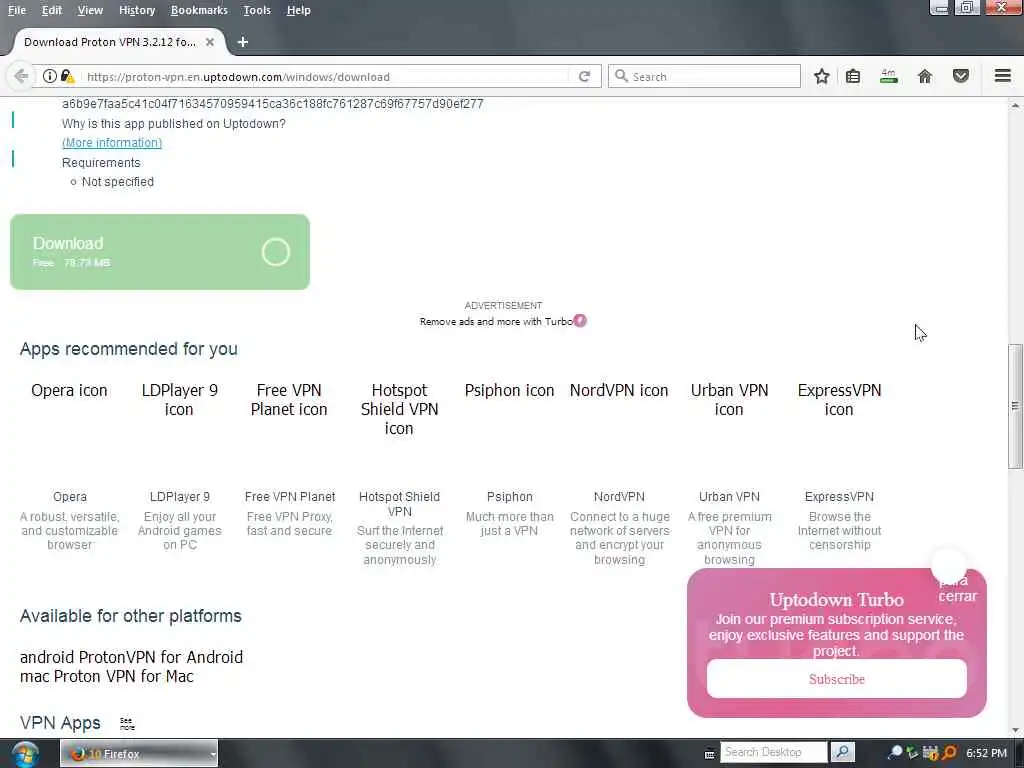
Task: Click the magnifier in the search box
Action: tap(621, 76)
